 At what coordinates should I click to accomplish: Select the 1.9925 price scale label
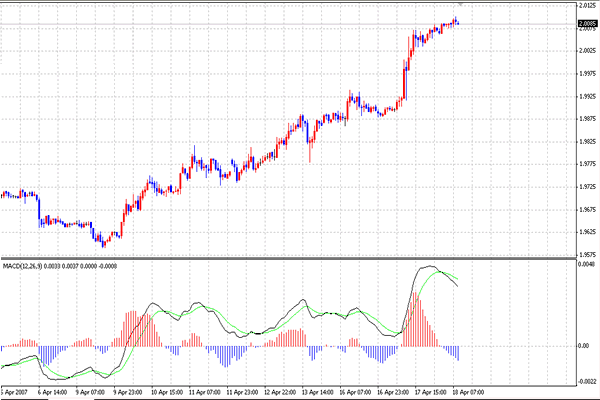(x=588, y=96)
